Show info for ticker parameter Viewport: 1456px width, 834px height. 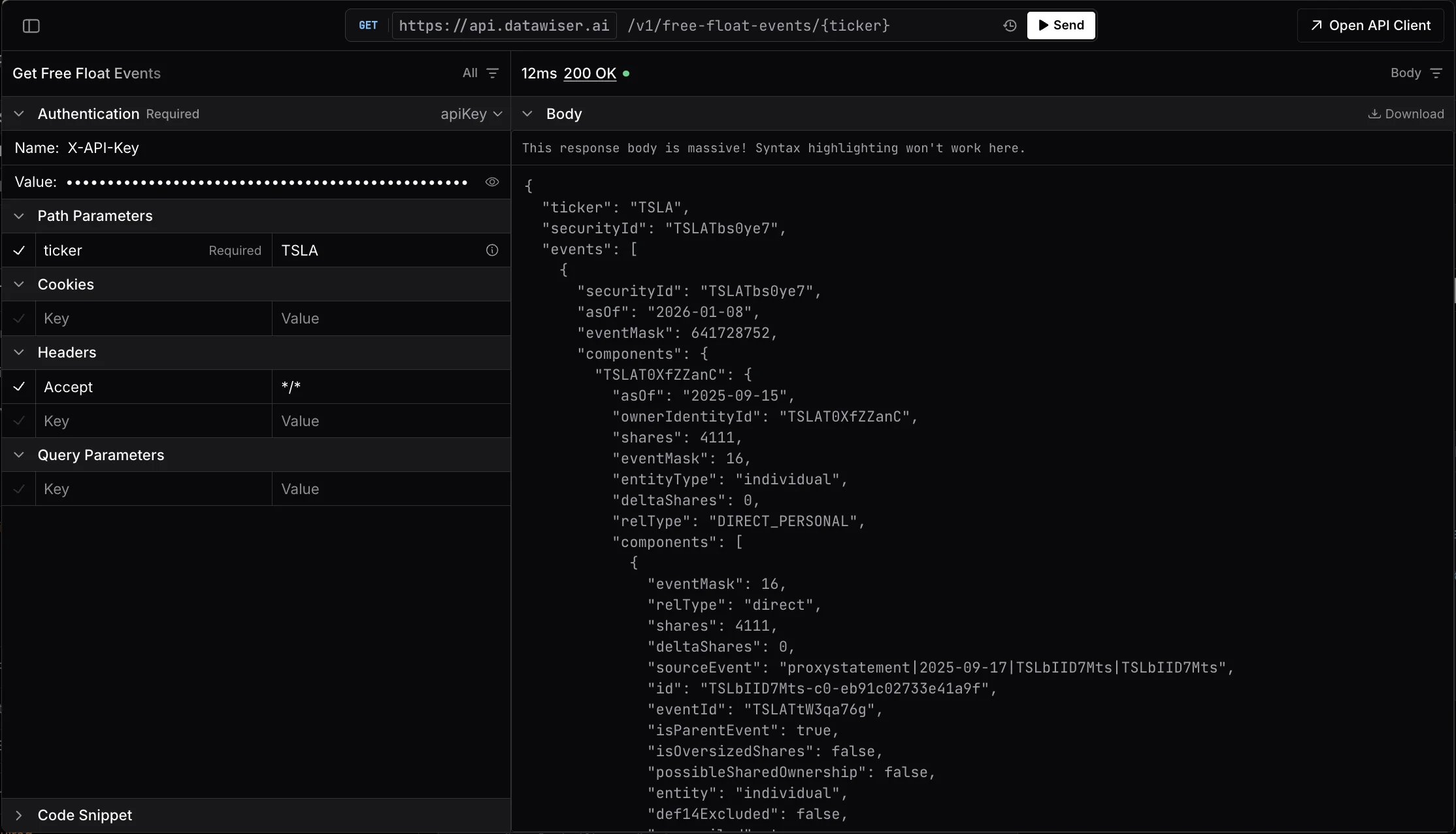tap(492, 250)
